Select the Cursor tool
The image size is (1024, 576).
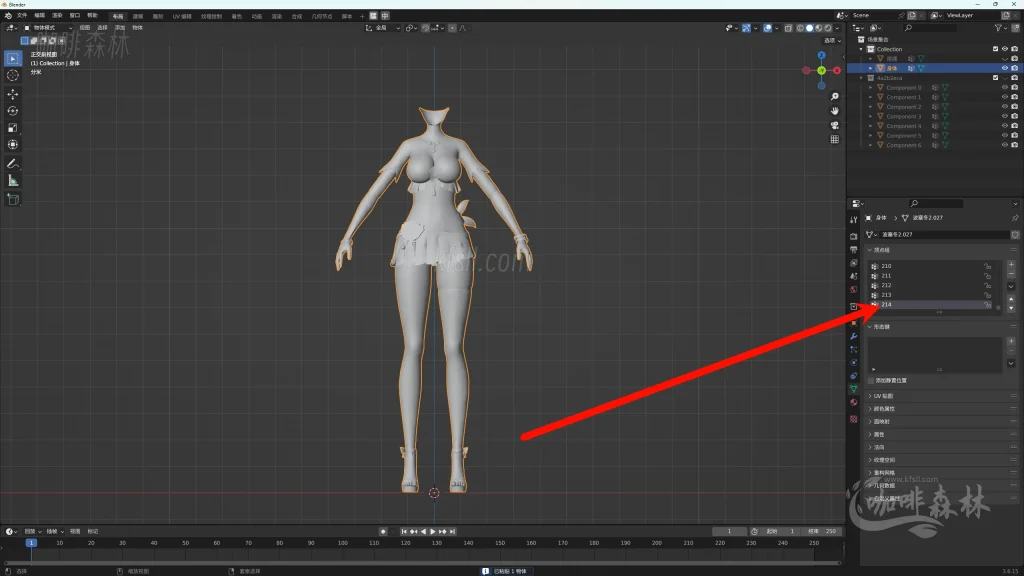pos(12,76)
